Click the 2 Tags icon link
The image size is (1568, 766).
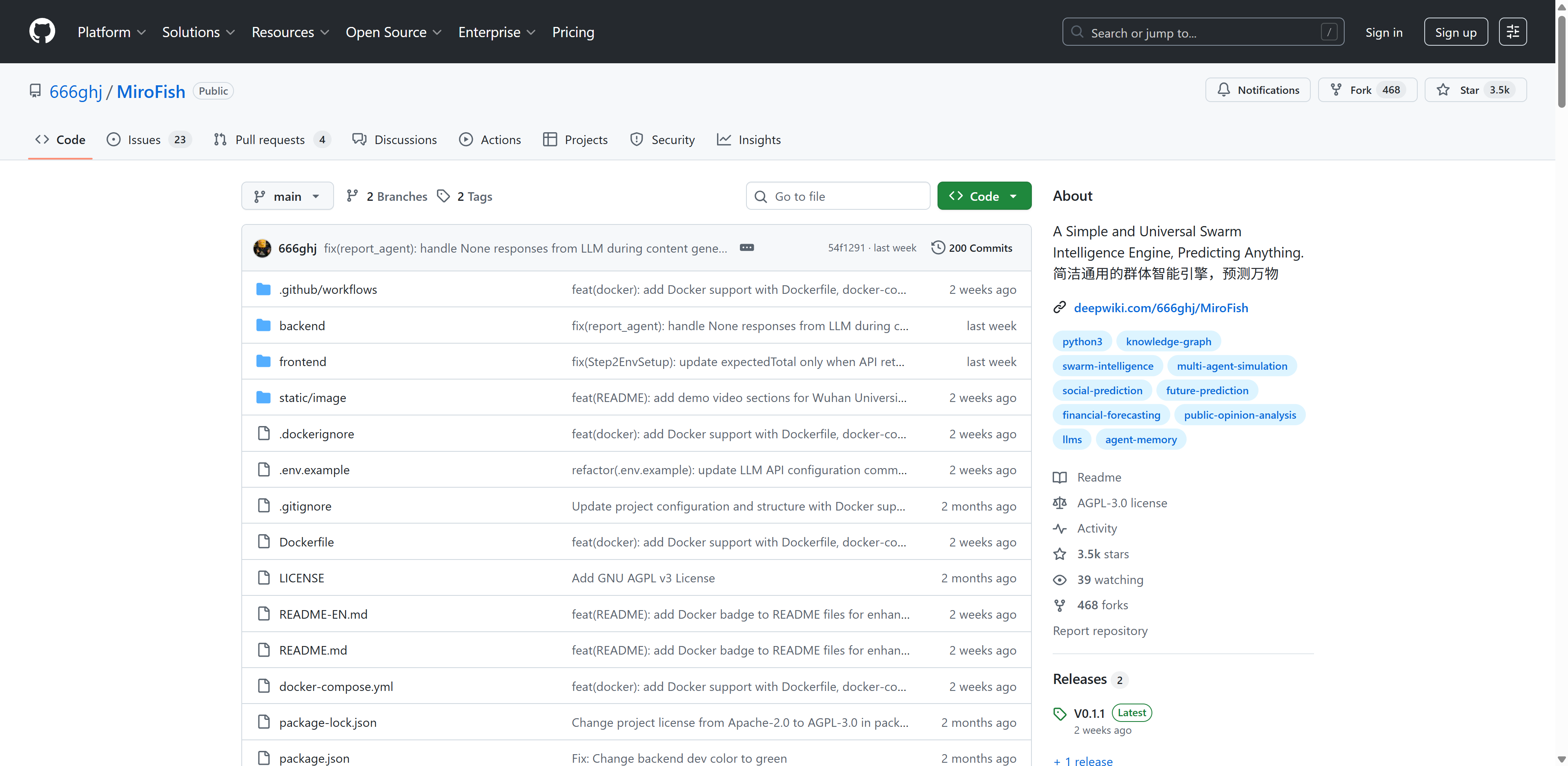[x=444, y=196]
